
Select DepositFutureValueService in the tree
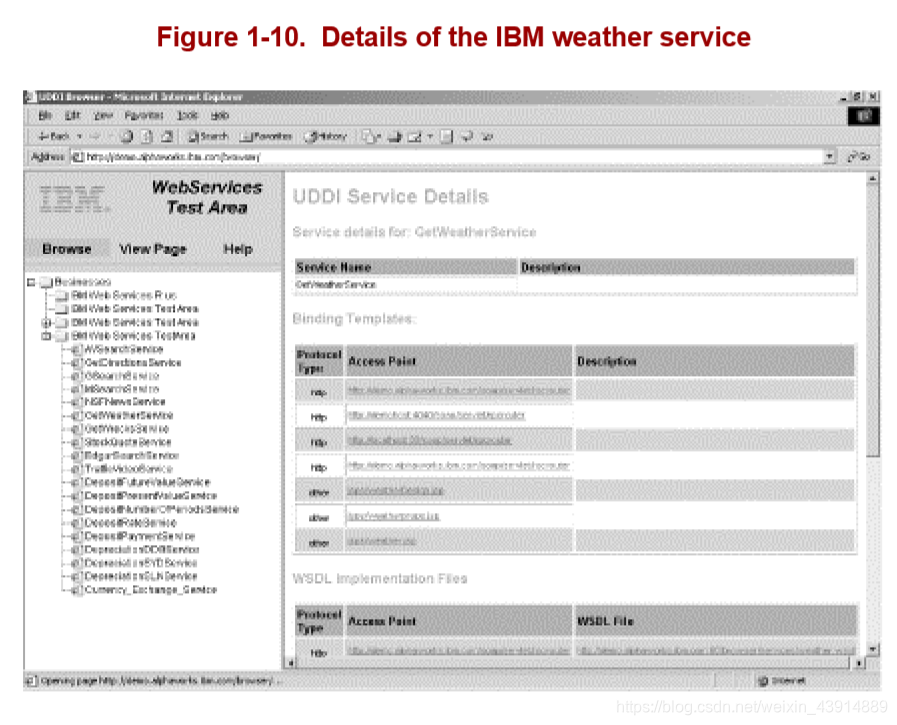147,482
